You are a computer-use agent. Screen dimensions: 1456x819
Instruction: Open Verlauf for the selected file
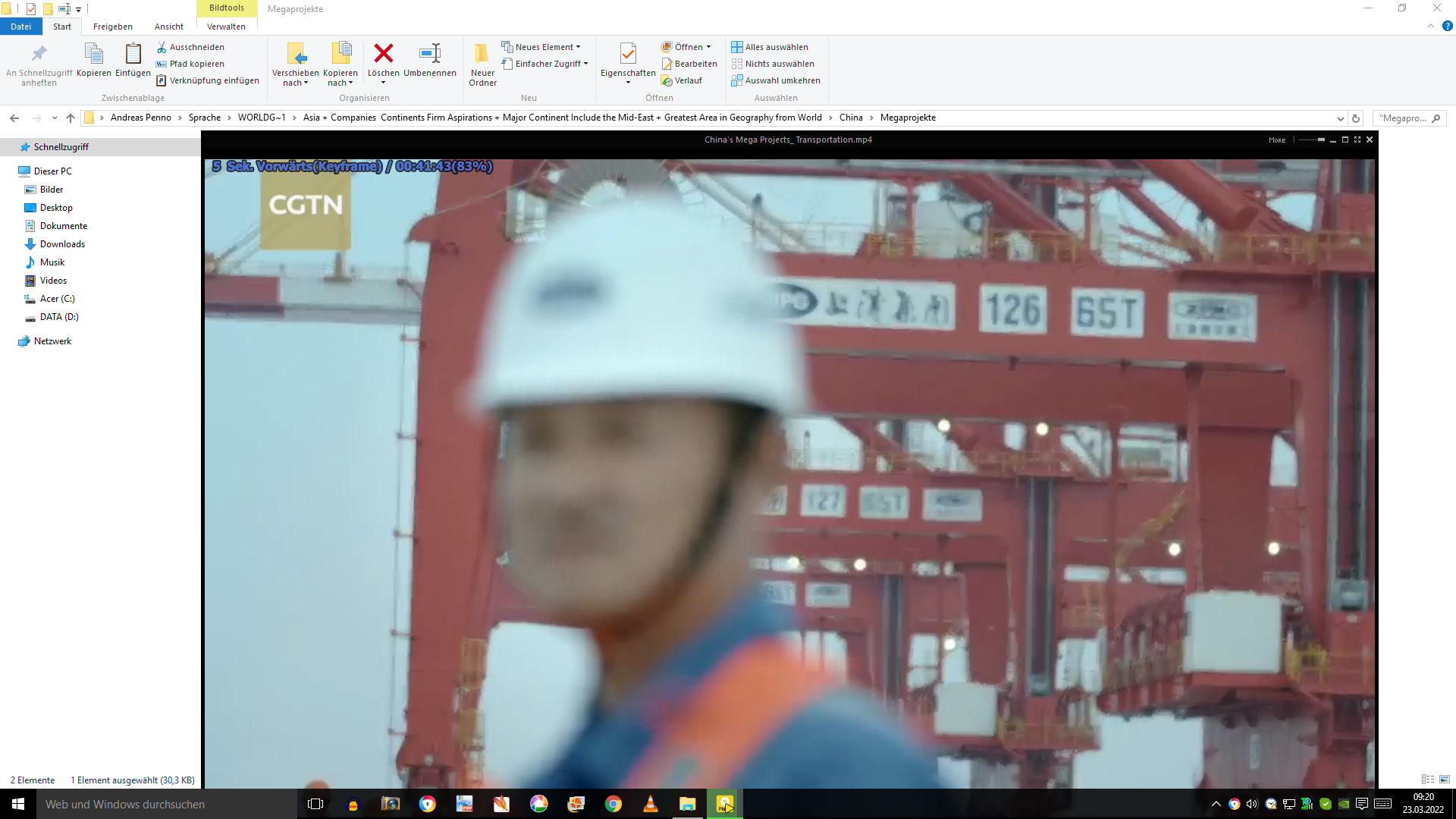click(682, 80)
